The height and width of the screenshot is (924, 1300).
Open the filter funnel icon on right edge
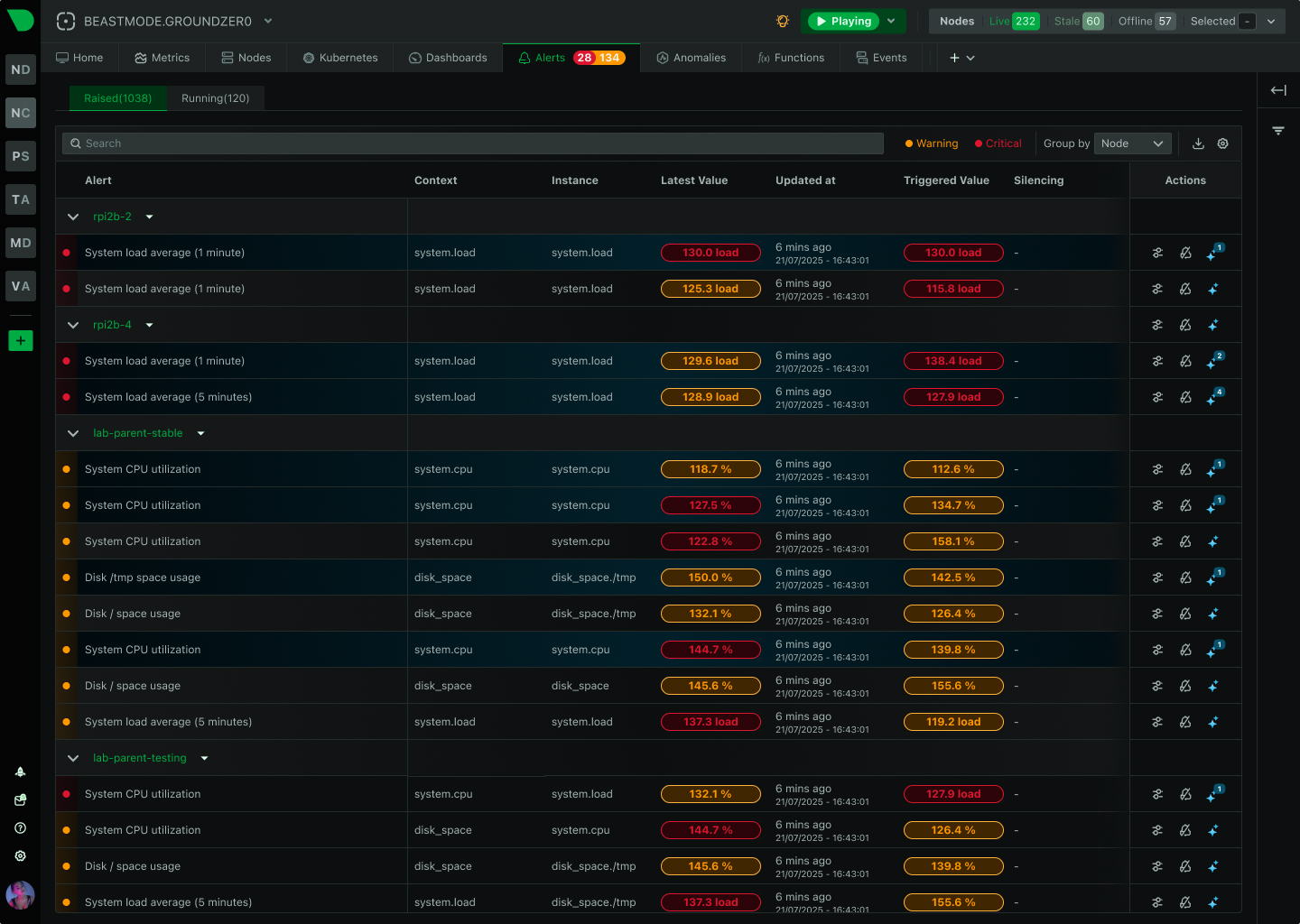coord(1278,130)
